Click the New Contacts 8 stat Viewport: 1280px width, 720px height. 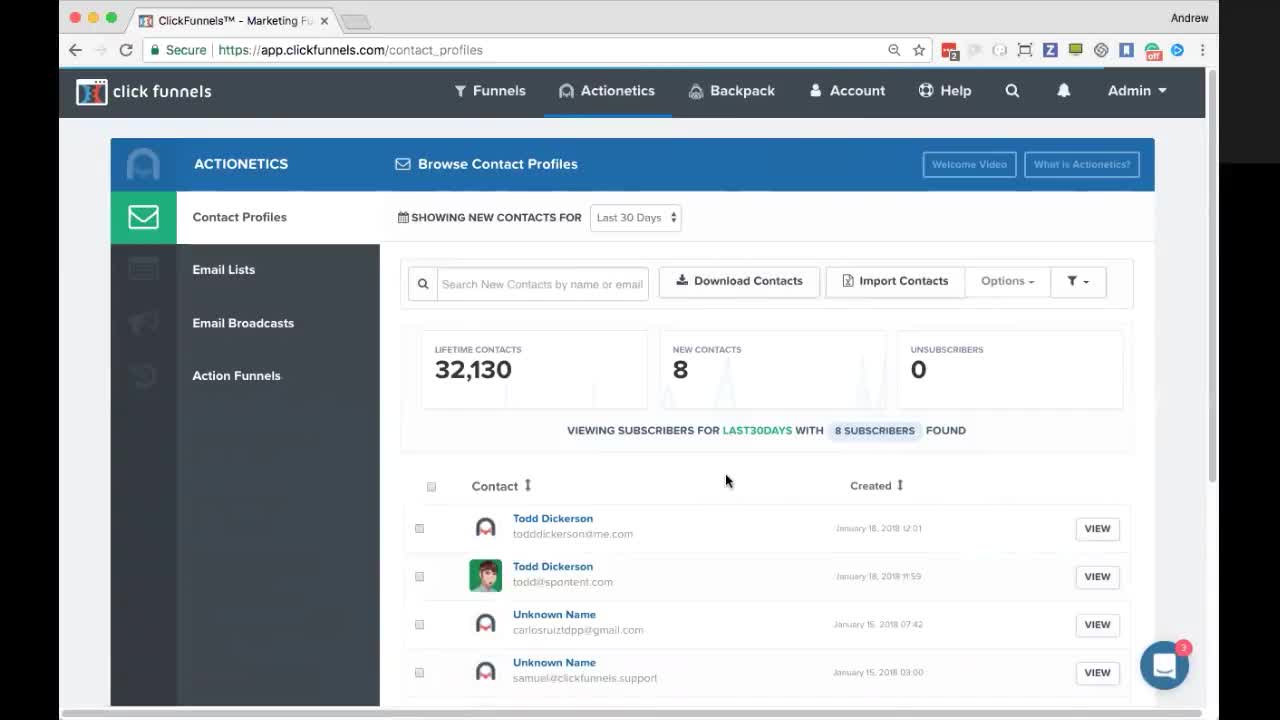coord(772,369)
